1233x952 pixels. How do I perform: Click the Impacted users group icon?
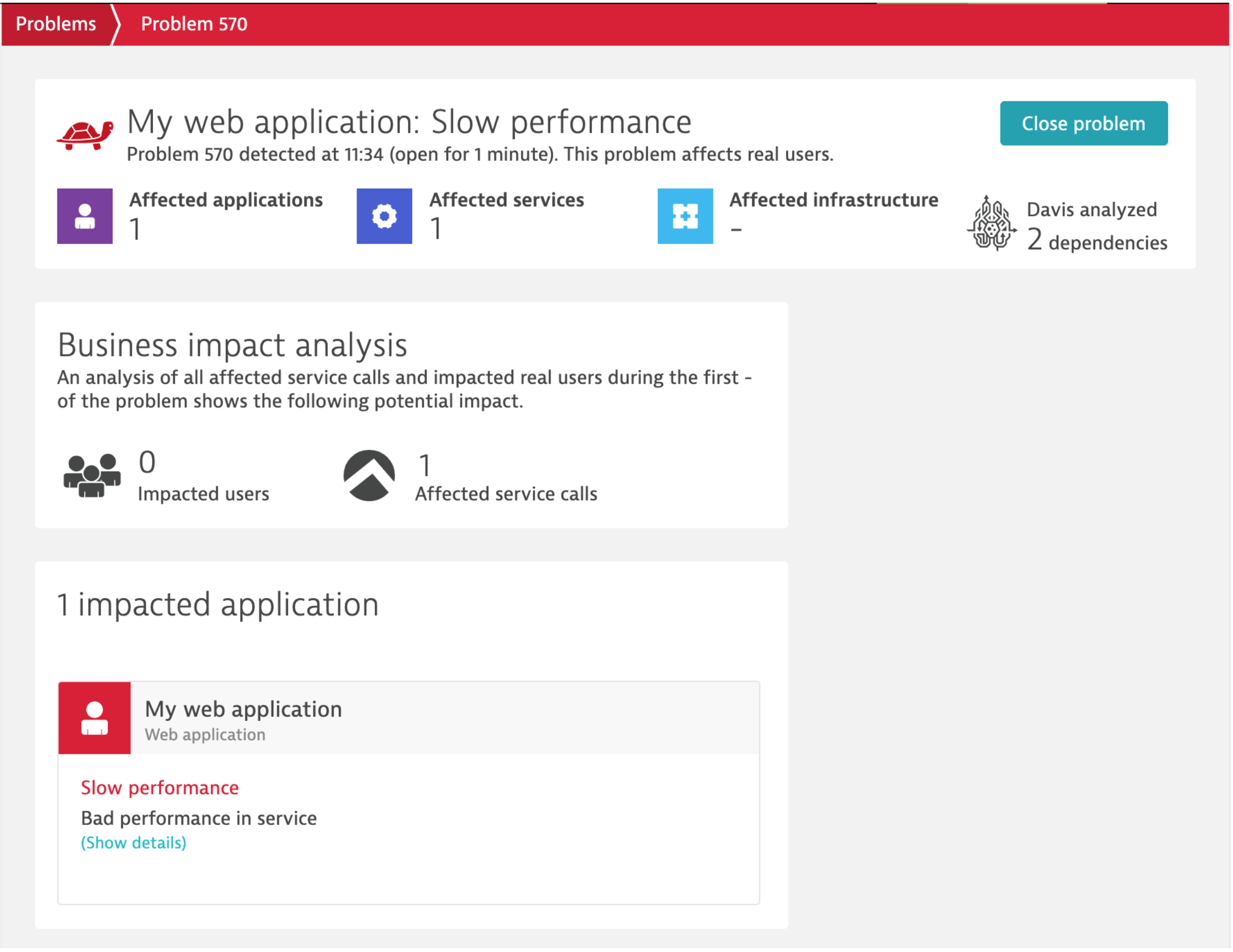pyautogui.click(x=92, y=475)
